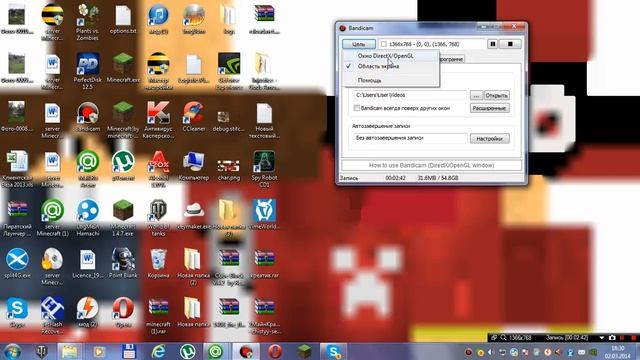Open the Licence_19 Word document icon
The image size is (640, 360).
click(x=87, y=264)
